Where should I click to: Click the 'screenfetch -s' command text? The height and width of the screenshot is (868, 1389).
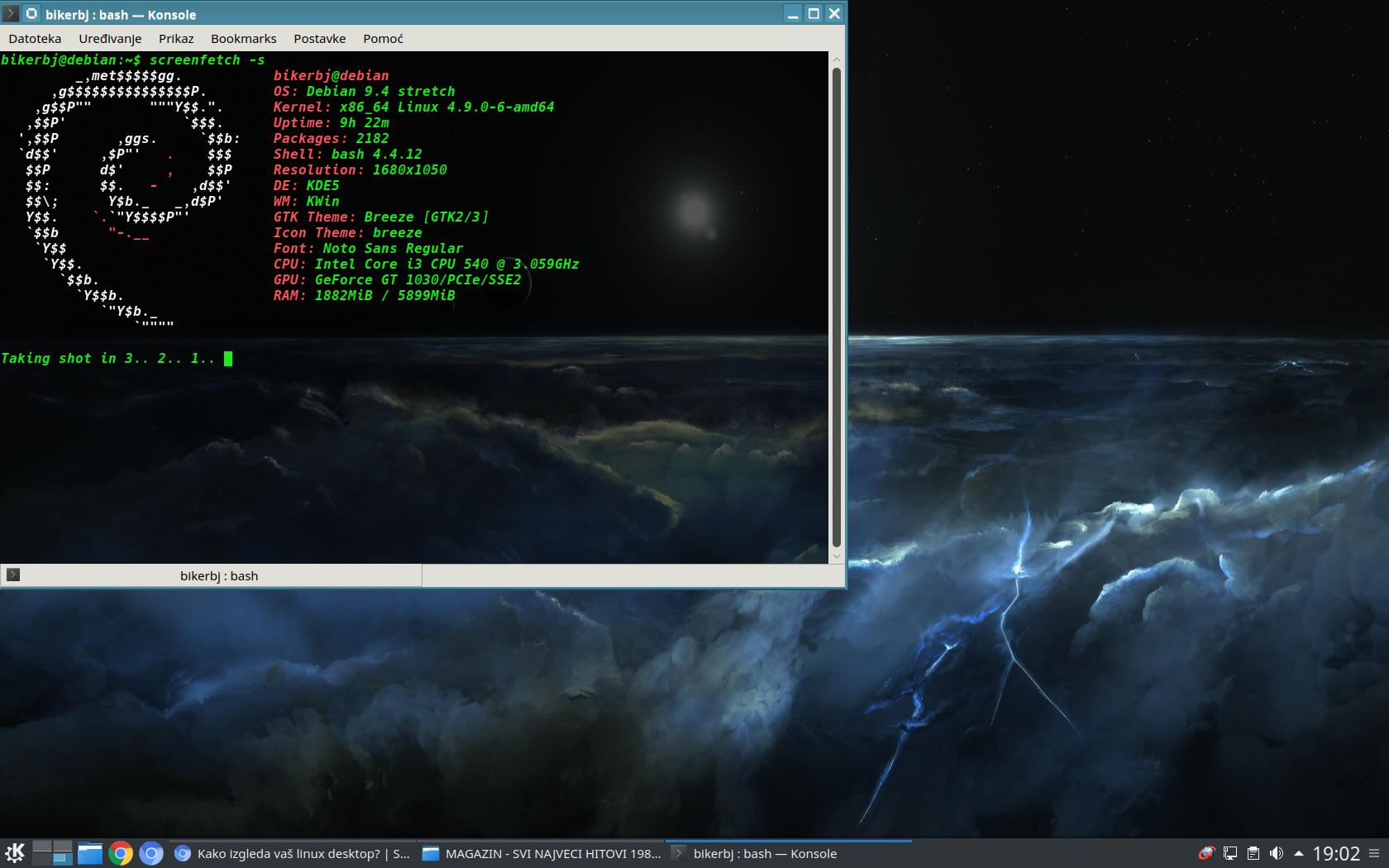pyautogui.click(x=208, y=60)
